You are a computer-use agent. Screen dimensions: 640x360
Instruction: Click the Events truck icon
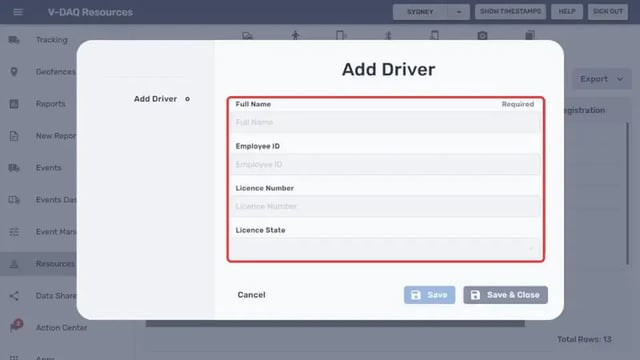click(14, 168)
